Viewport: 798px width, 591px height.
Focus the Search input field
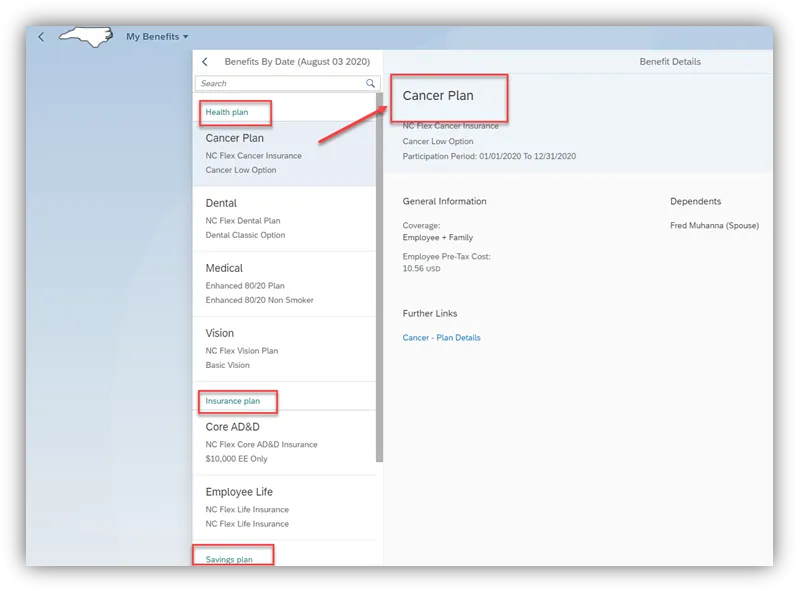tap(287, 83)
